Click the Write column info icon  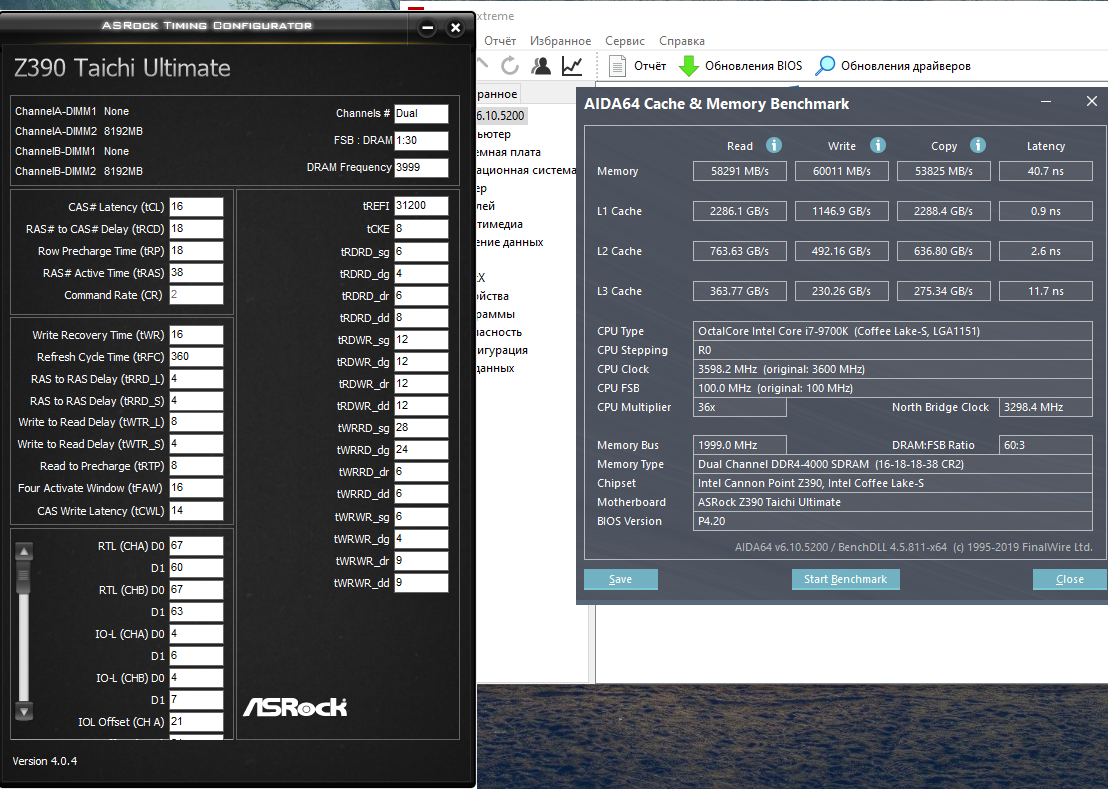877,145
